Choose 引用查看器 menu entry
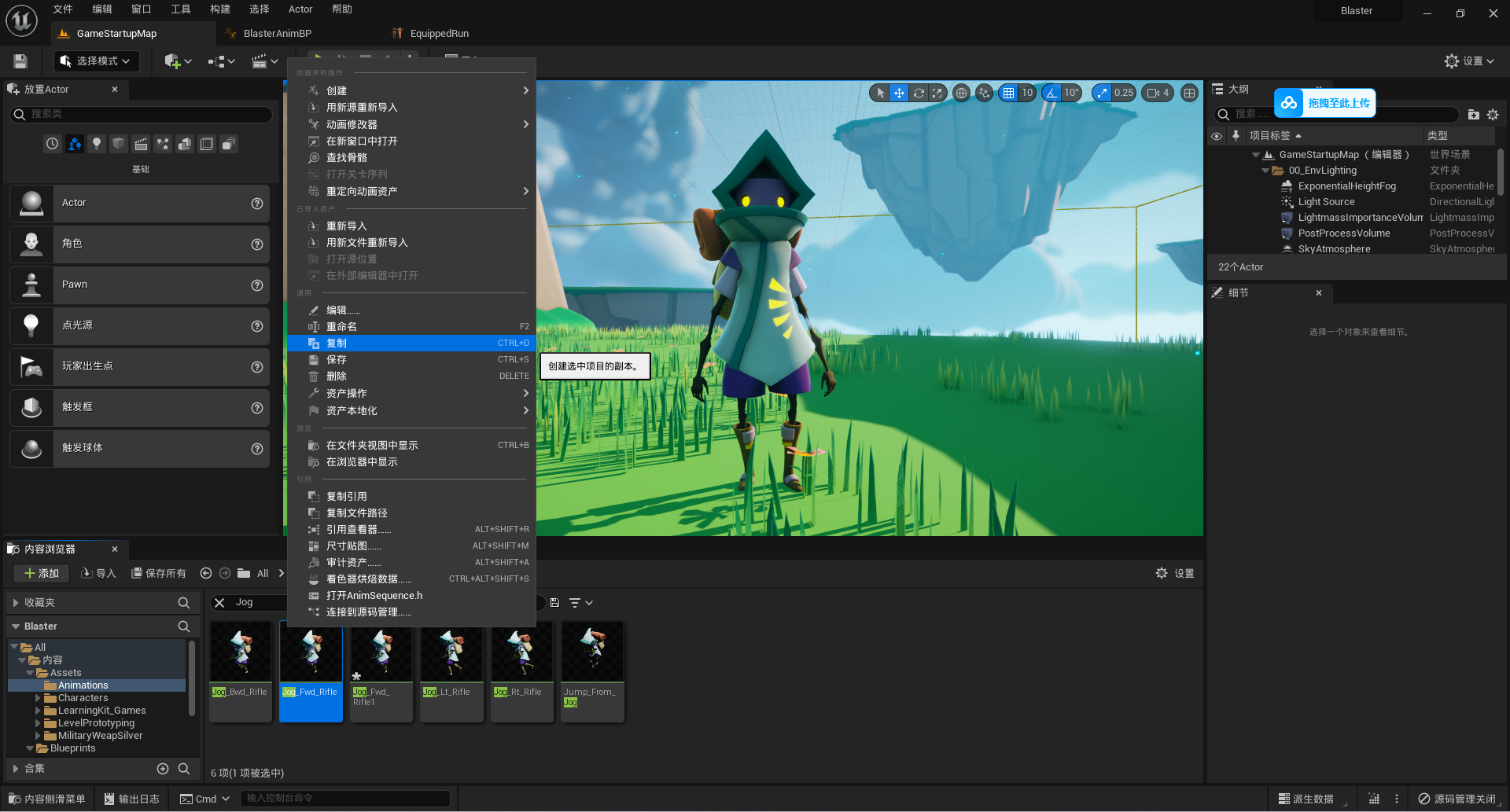This screenshot has width=1510, height=812. point(411,529)
